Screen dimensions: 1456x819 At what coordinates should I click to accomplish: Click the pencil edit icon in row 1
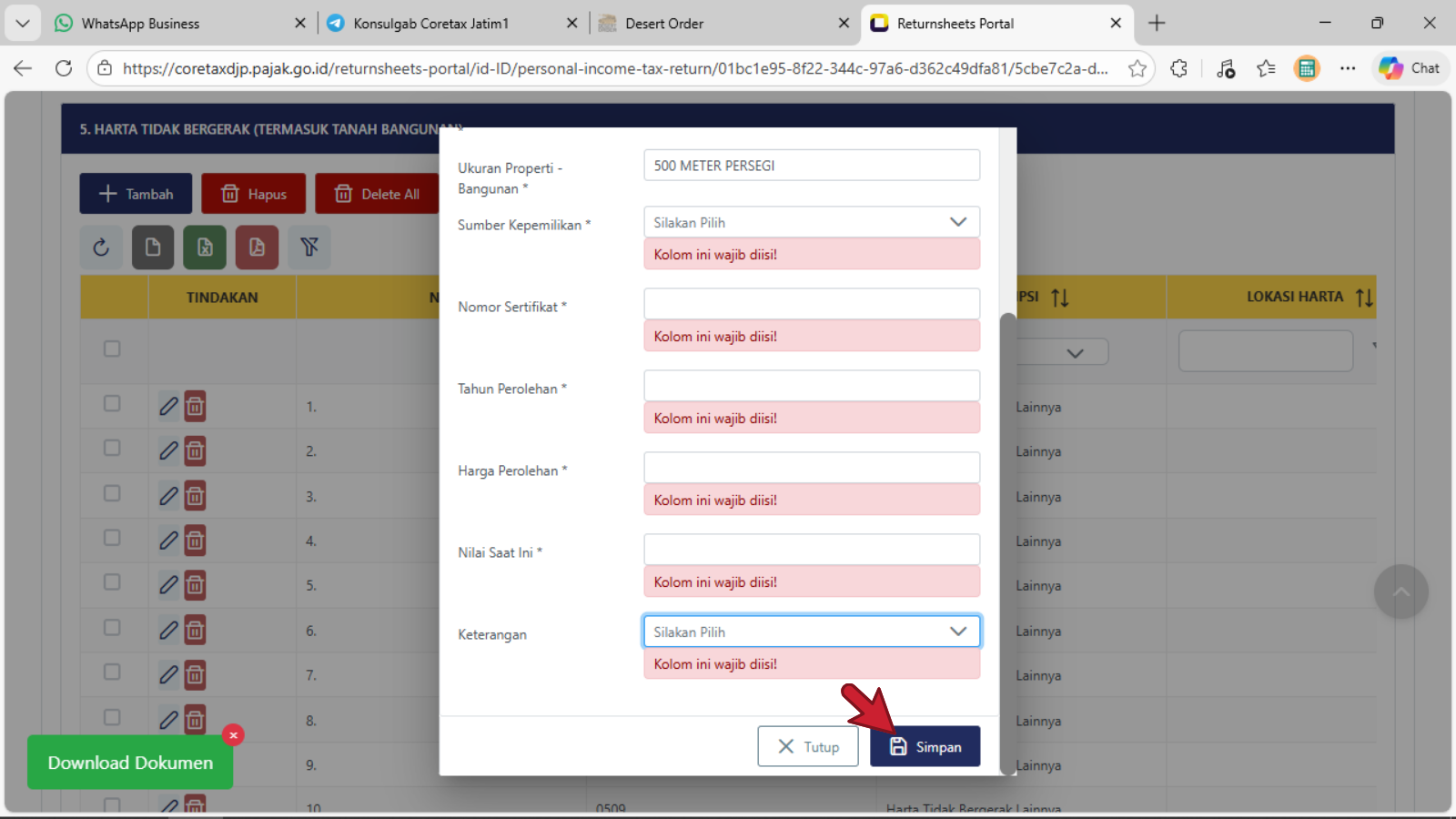coord(168,406)
